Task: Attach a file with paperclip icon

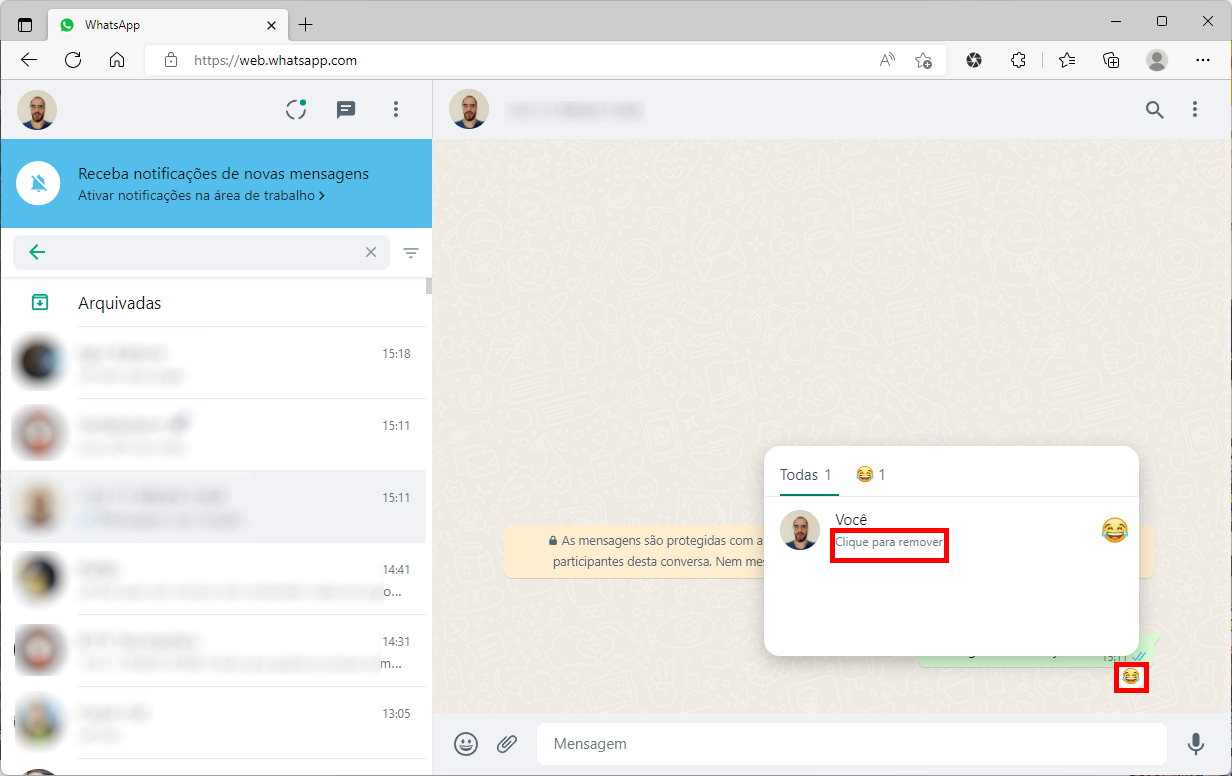Action: point(507,744)
